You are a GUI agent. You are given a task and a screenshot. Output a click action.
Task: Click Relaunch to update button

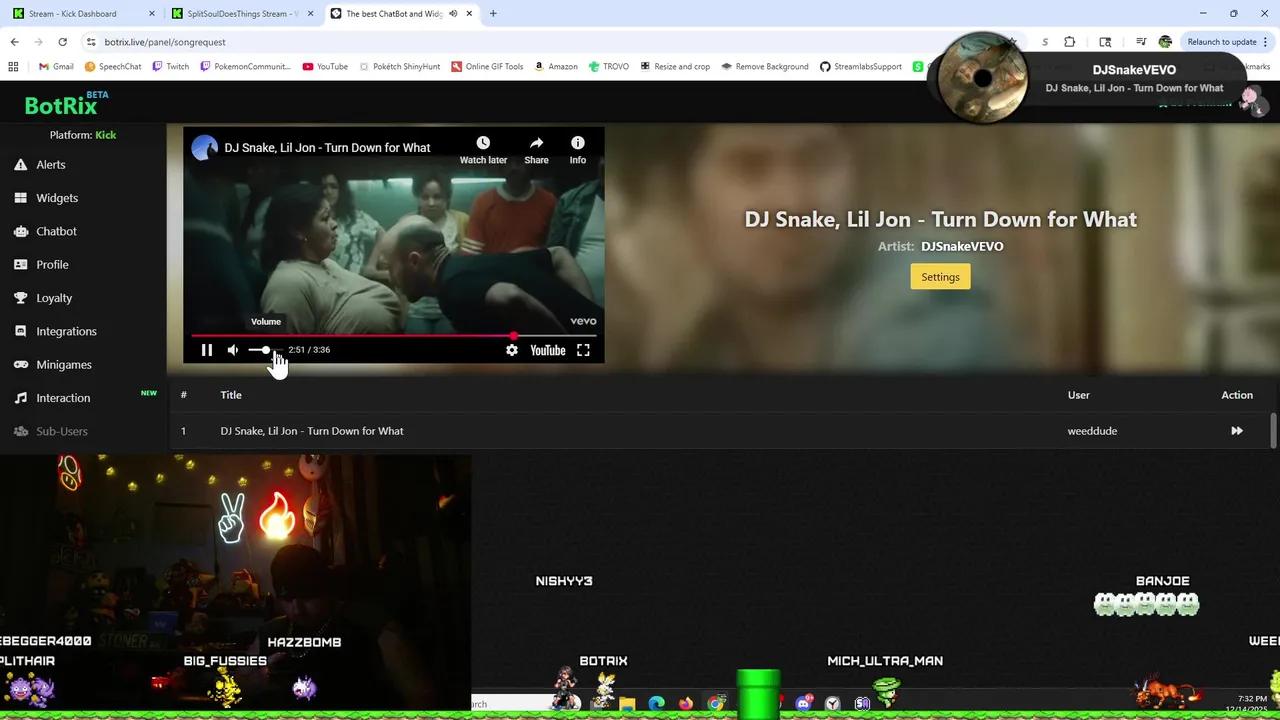click(1222, 42)
